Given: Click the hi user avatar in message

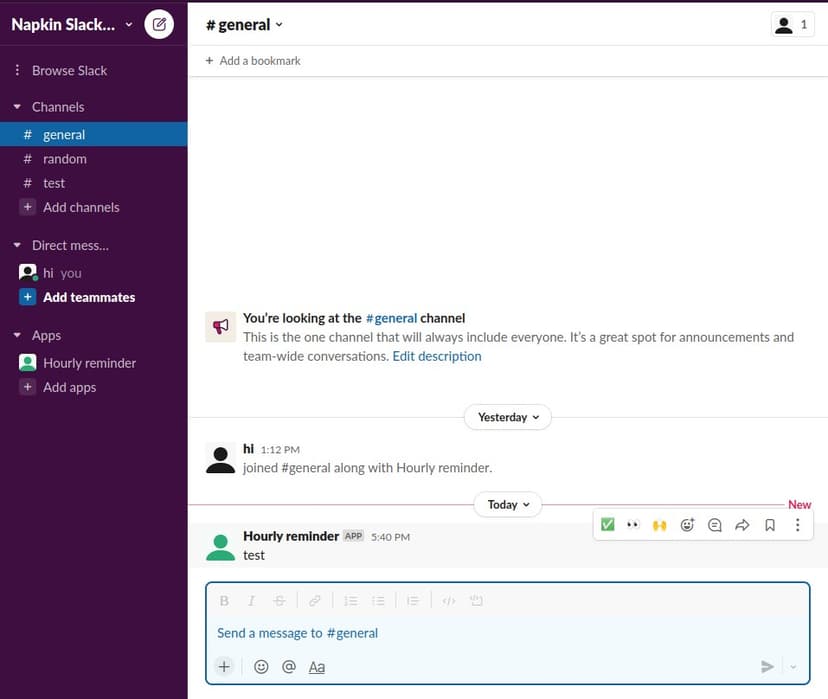Looking at the screenshot, I should pyautogui.click(x=220, y=459).
